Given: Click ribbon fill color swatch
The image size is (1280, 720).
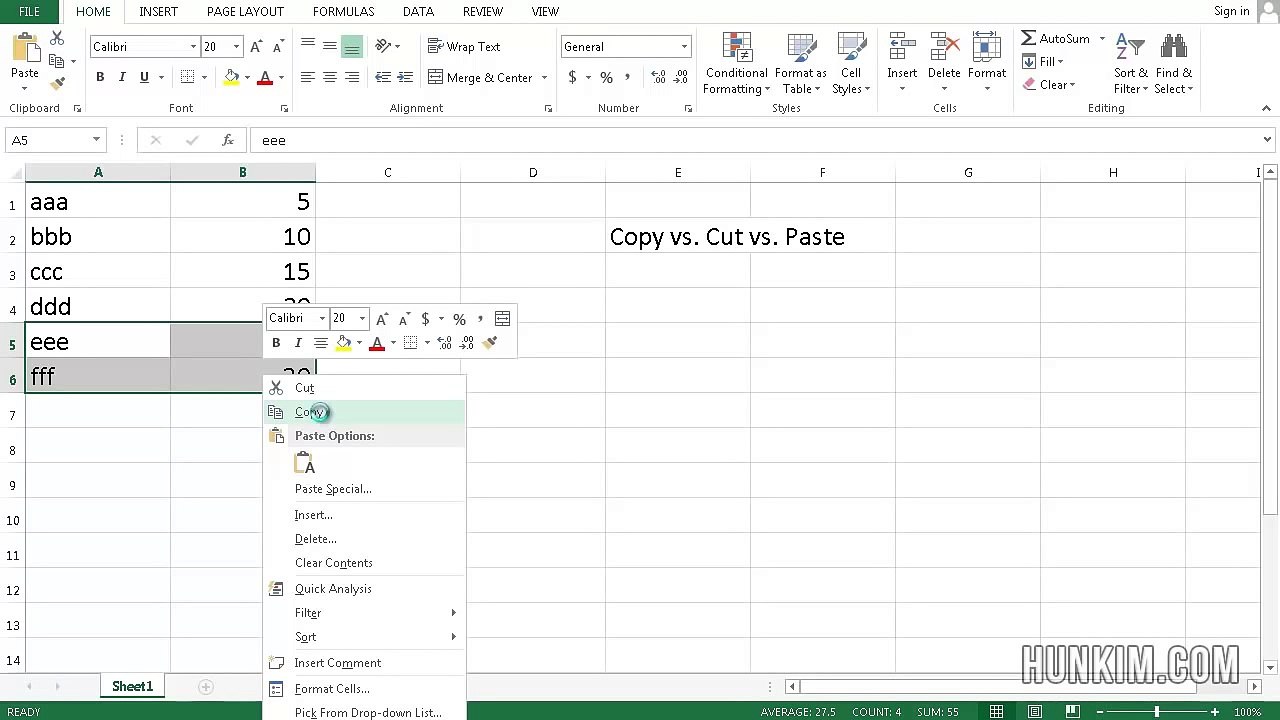Looking at the screenshot, I should click(x=232, y=78).
